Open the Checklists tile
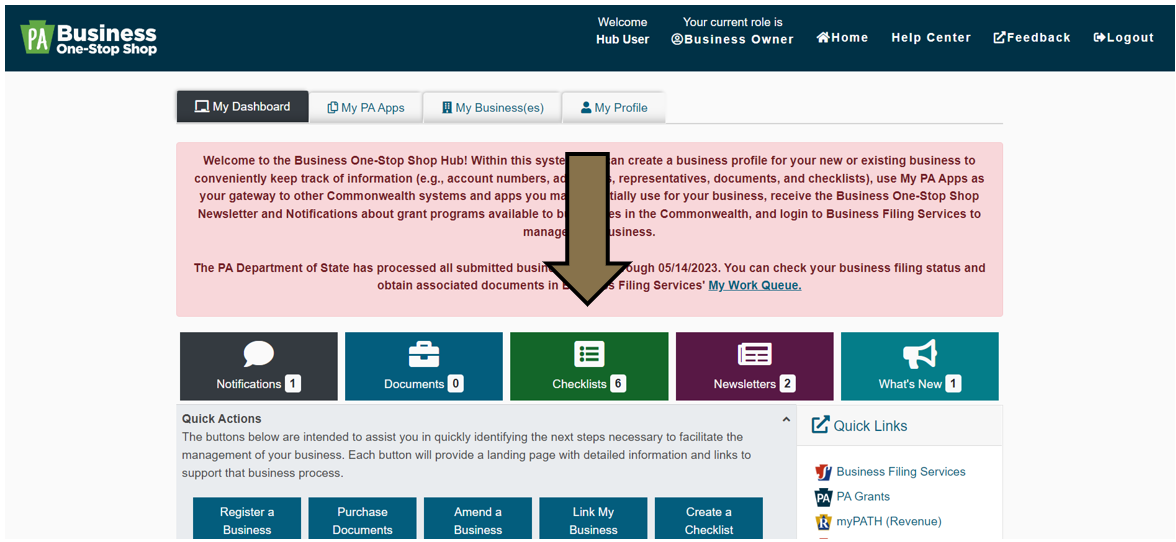The image size is (1176, 542). (x=589, y=366)
